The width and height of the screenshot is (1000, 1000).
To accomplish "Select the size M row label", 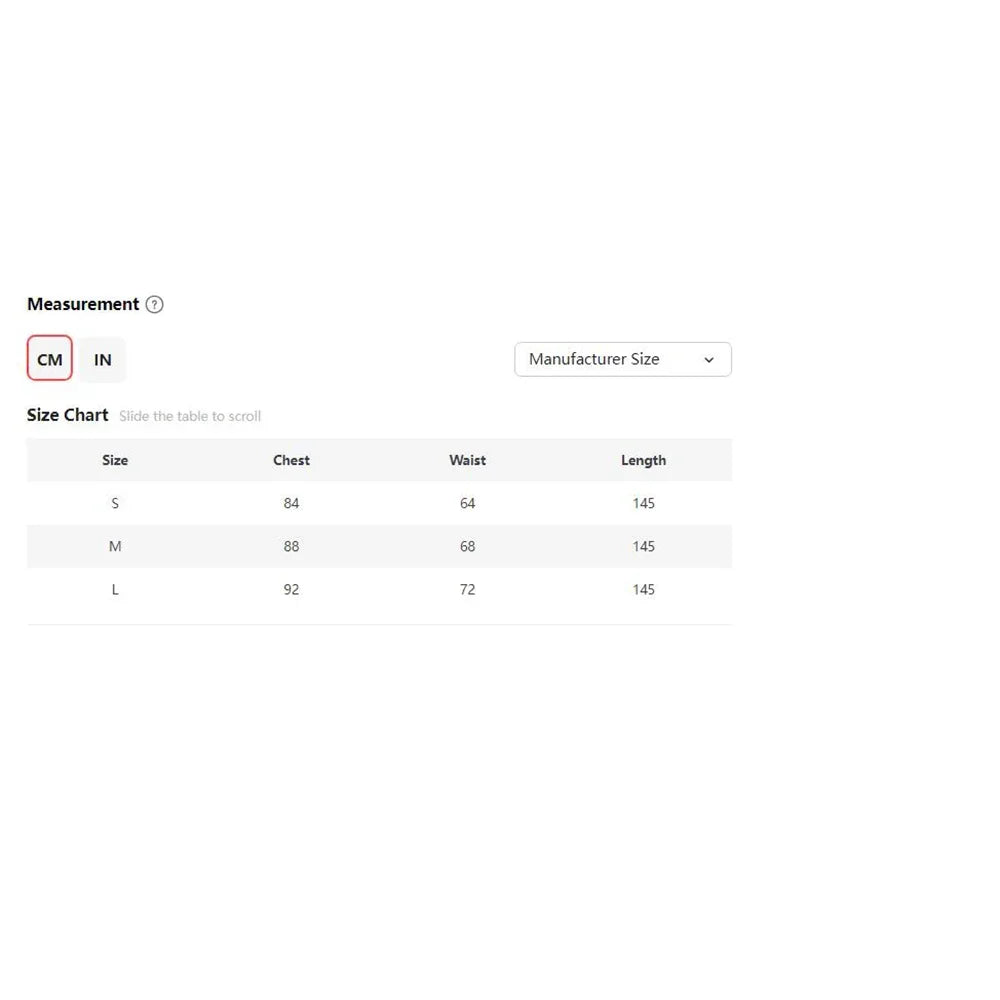I will click(x=115, y=547).
